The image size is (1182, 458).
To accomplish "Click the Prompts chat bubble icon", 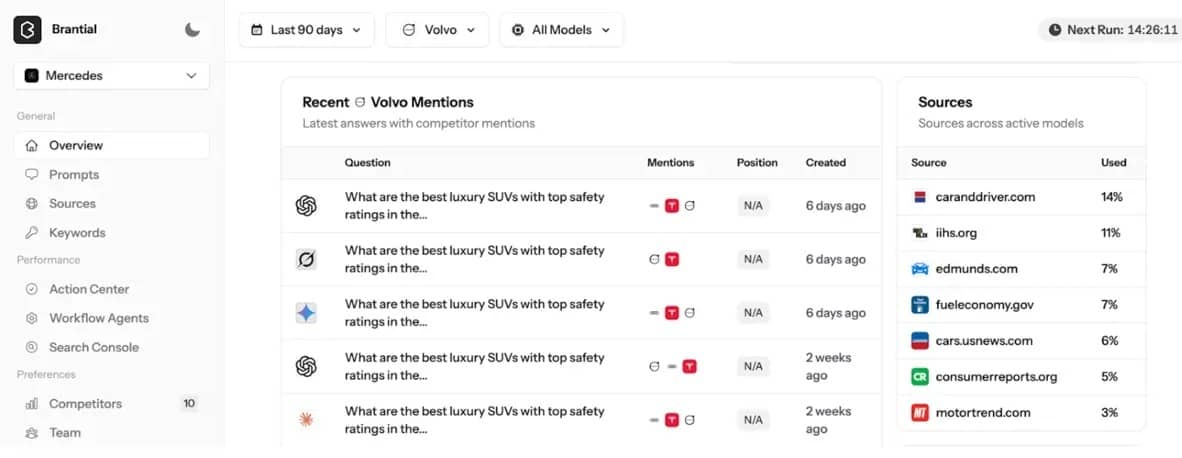I will click(32, 174).
